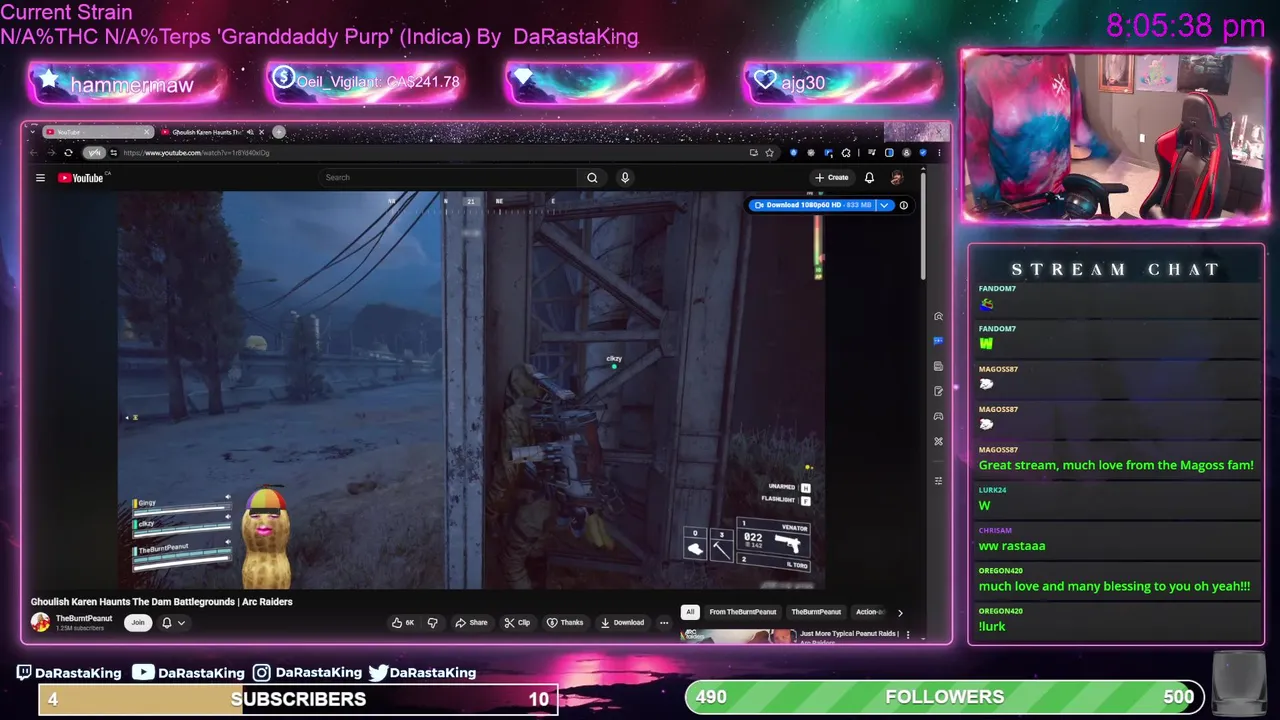Click the Arc Raiders video player
Screen dimensions: 1280x720
(470, 390)
